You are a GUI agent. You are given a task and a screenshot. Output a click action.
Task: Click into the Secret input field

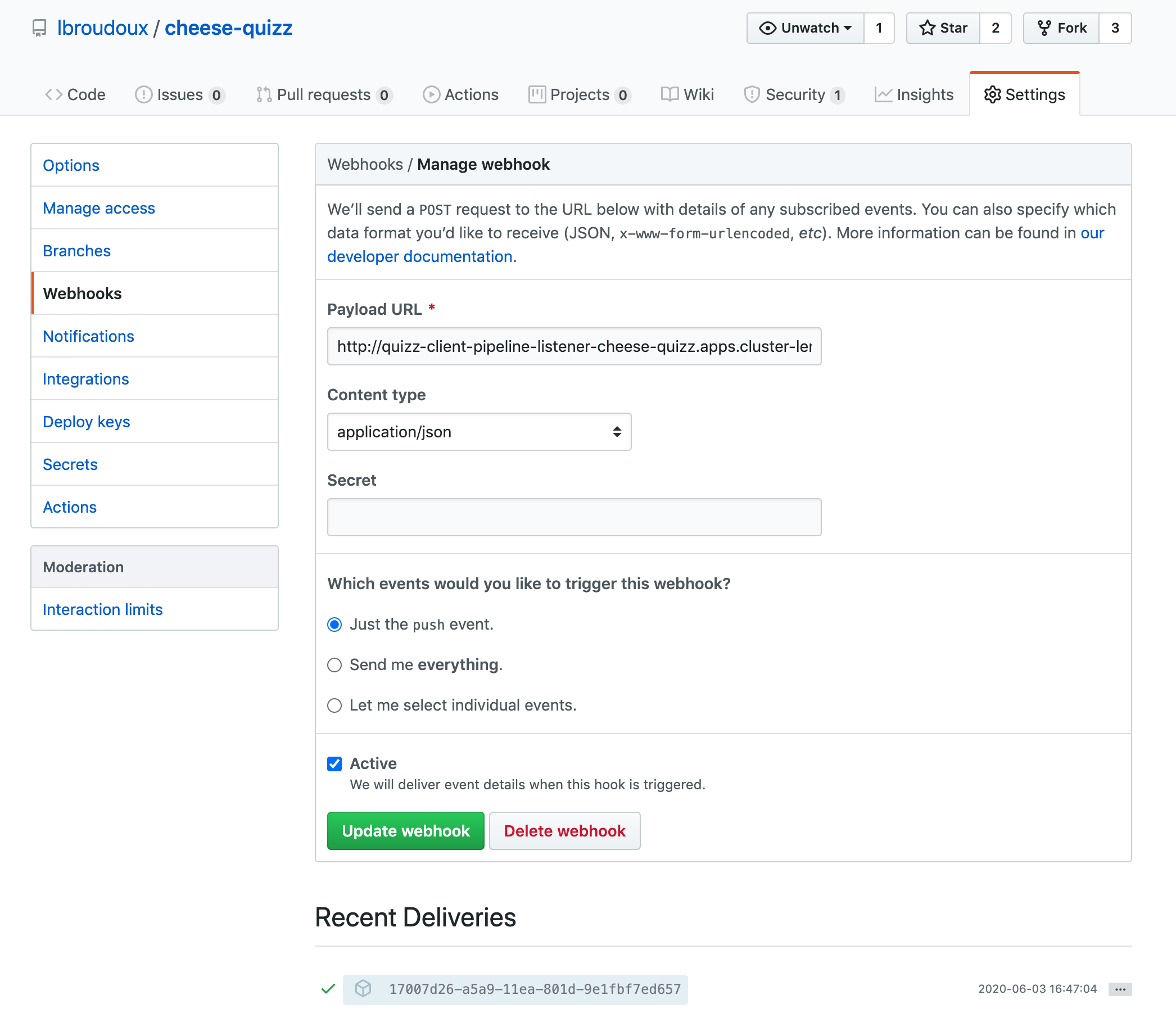(573, 517)
